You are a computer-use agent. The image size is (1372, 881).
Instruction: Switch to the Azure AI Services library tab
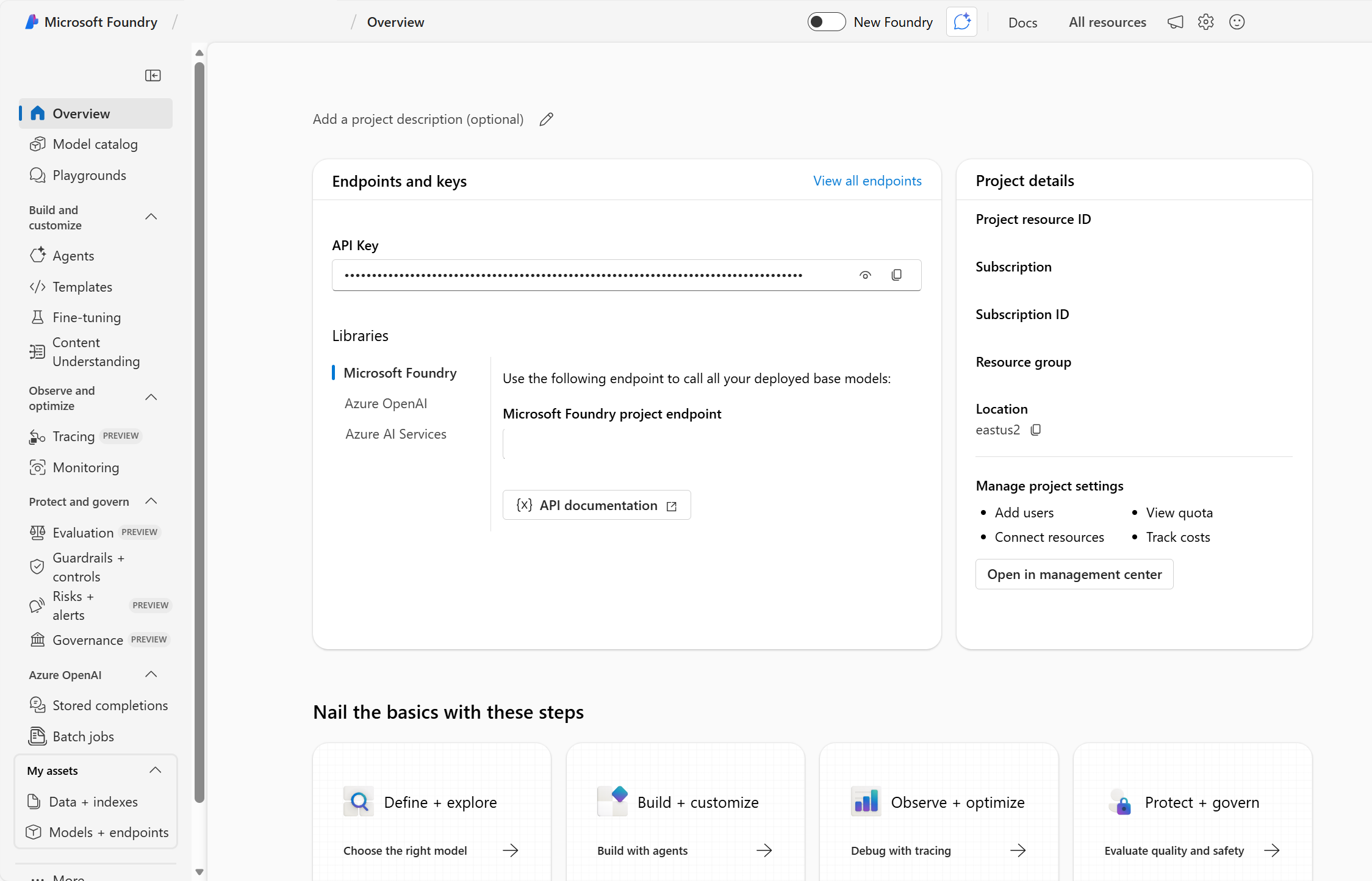coord(395,434)
